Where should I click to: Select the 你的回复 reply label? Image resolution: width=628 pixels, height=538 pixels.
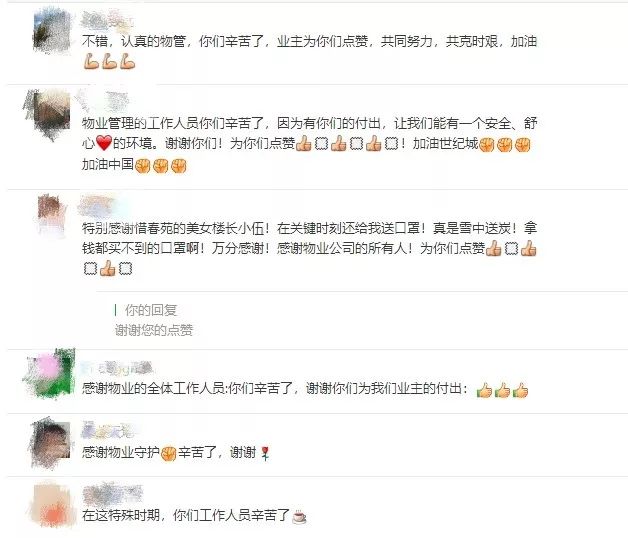tap(151, 310)
